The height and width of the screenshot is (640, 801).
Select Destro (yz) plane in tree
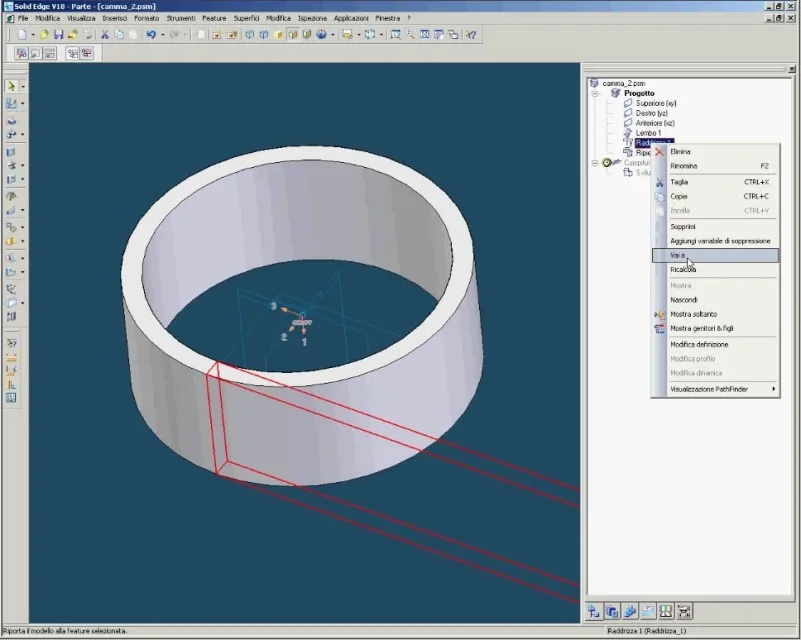pyautogui.click(x=651, y=113)
